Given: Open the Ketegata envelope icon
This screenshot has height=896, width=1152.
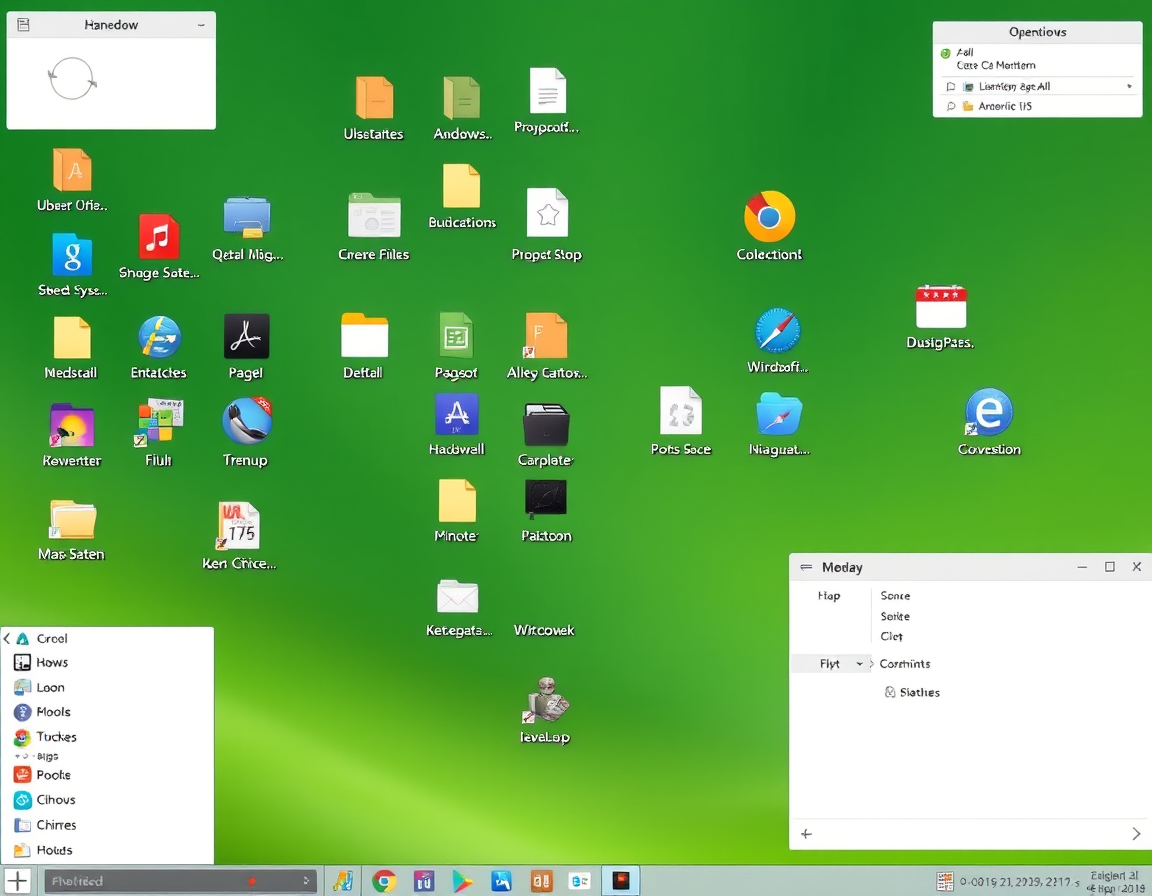Looking at the screenshot, I should tap(457, 596).
